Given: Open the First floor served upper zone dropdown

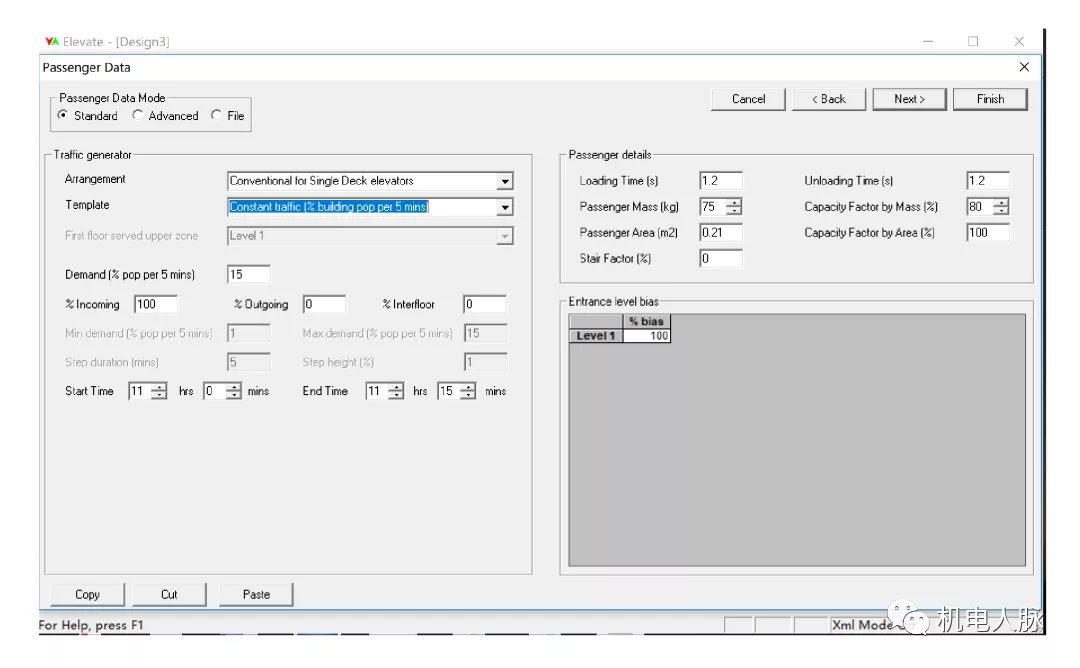Looking at the screenshot, I should (505, 236).
